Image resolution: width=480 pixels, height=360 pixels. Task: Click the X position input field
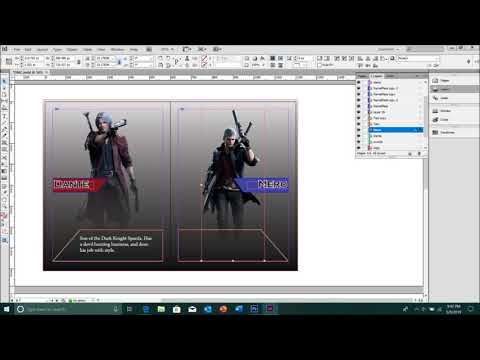point(32,58)
